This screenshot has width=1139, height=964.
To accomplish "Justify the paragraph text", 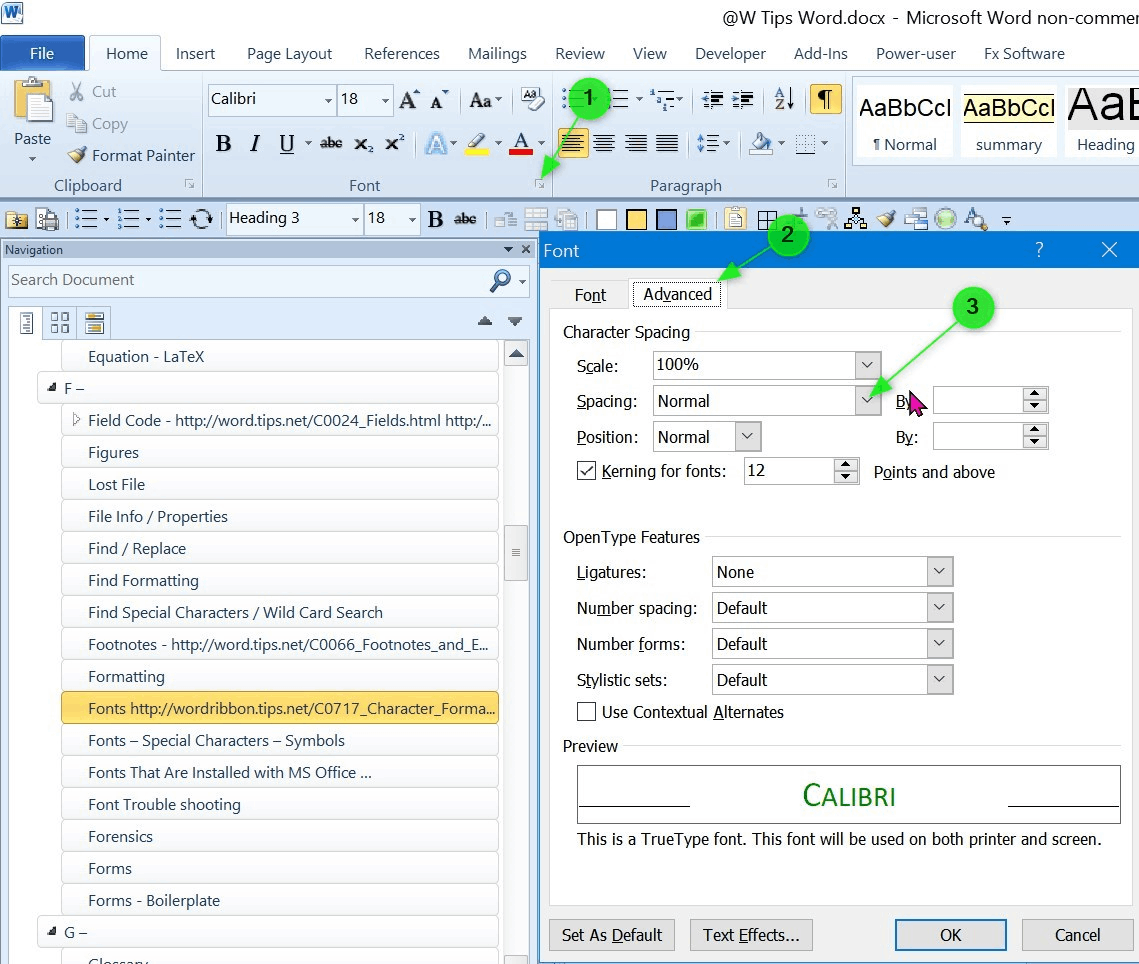I will coord(667,143).
